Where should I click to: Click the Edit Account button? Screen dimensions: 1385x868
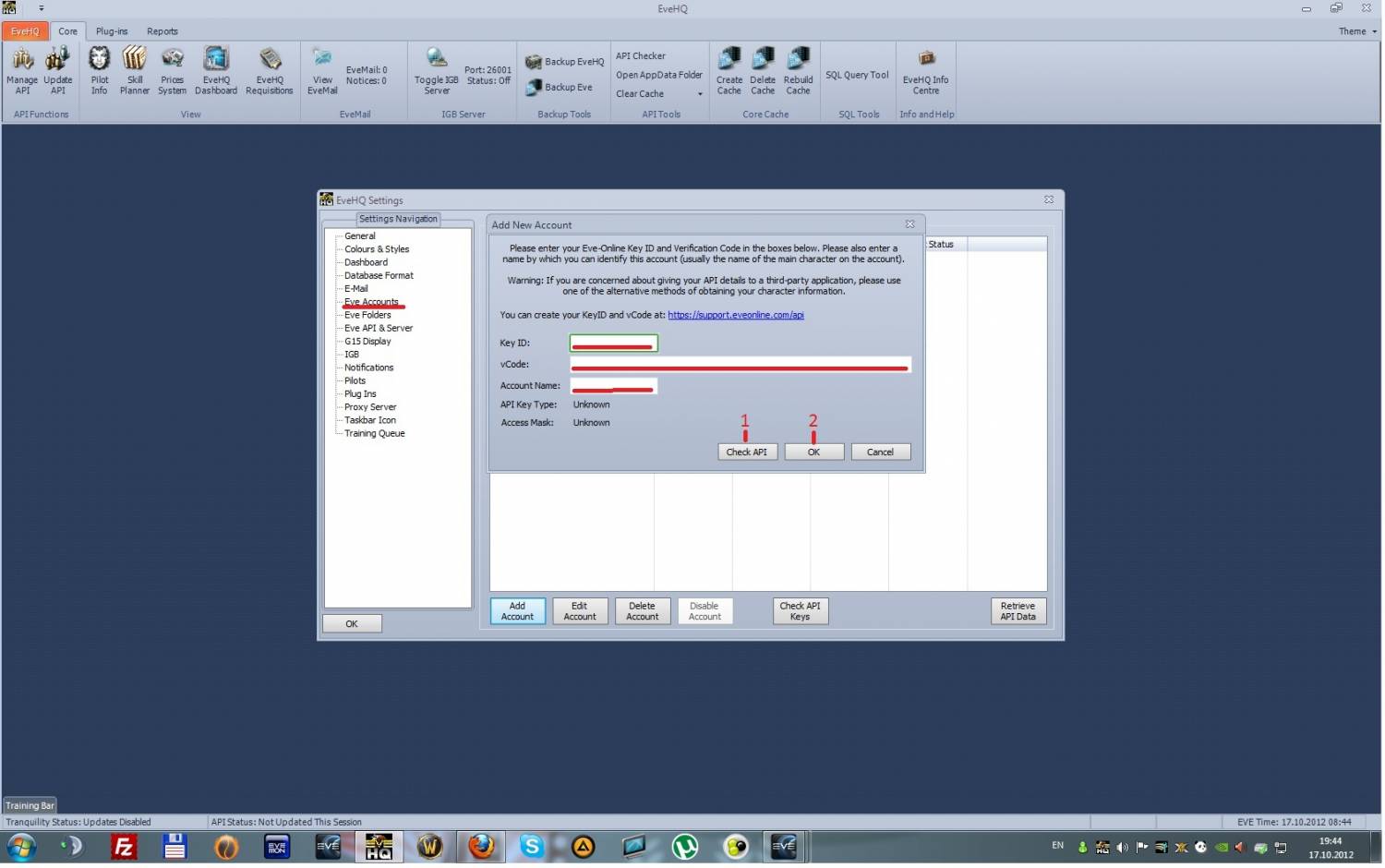tap(580, 611)
